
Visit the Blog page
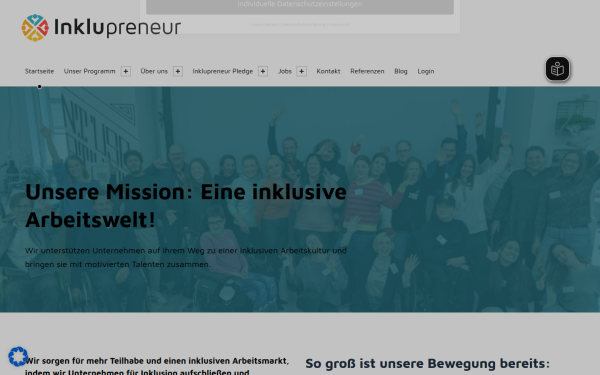[x=401, y=71]
